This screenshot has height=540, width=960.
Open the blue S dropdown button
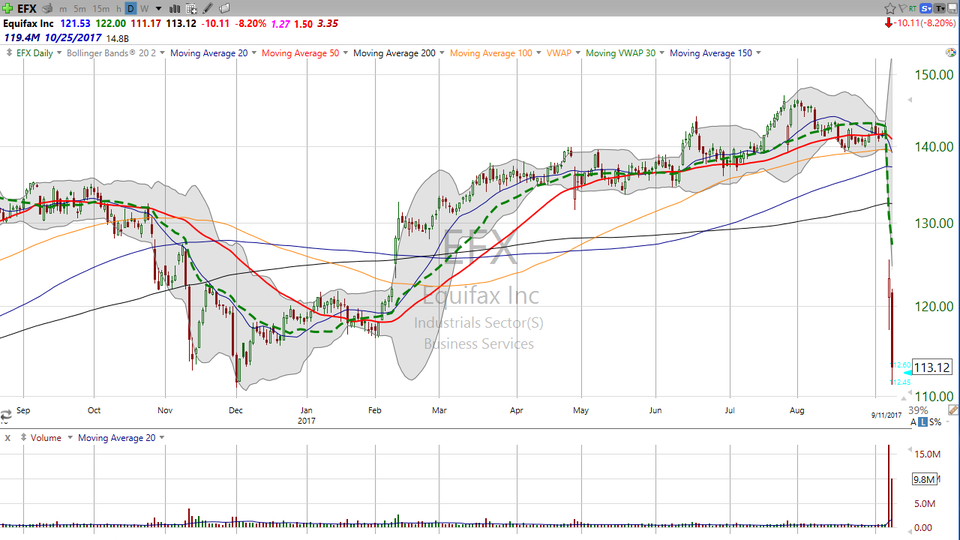(926, 9)
